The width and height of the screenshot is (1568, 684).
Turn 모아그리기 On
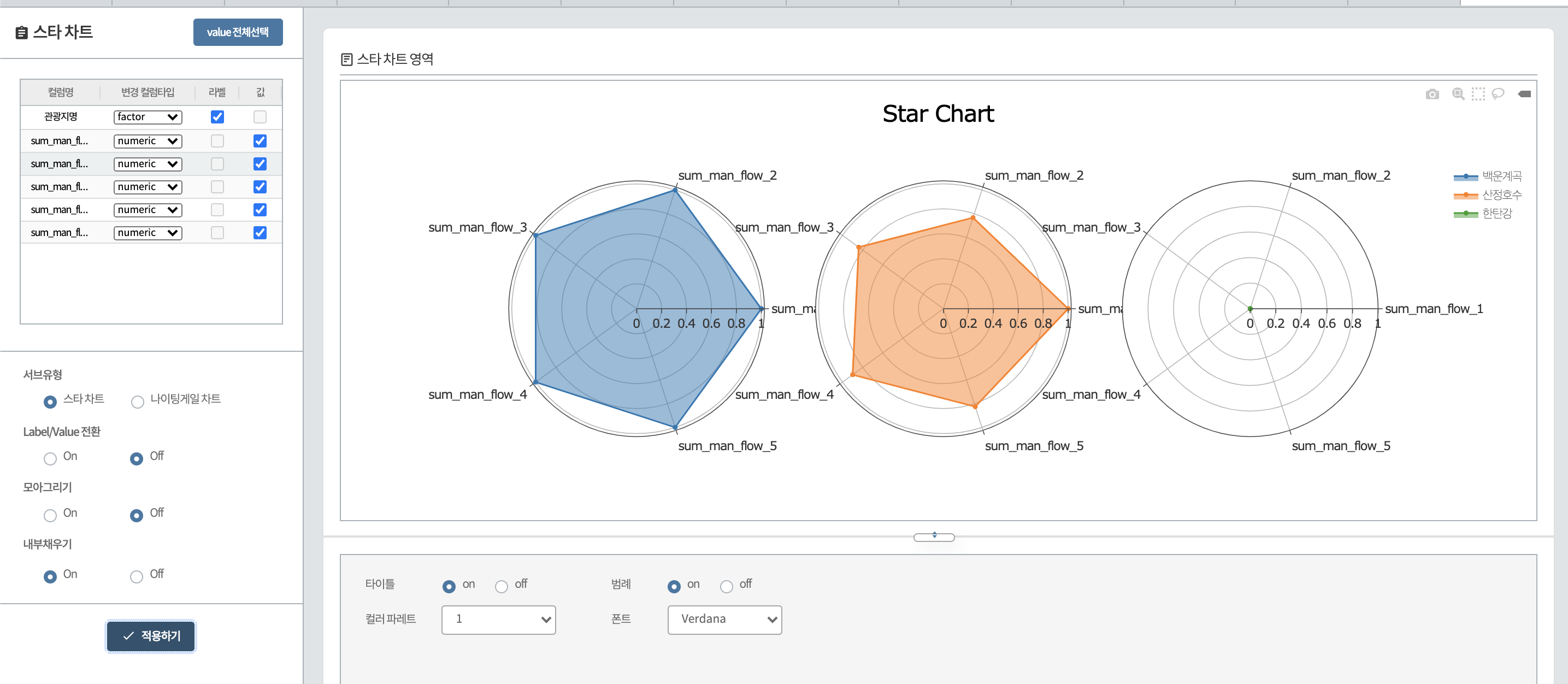pyautogui.click(x=50, y=515)
